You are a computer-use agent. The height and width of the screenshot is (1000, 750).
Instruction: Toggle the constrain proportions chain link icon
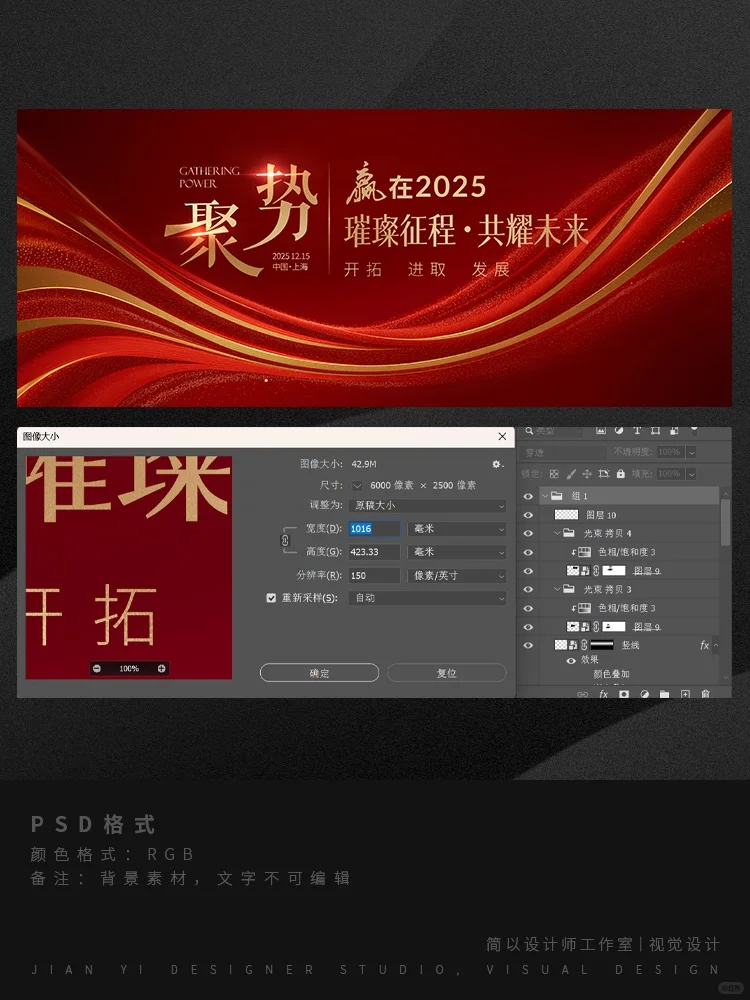pos(285,540)
